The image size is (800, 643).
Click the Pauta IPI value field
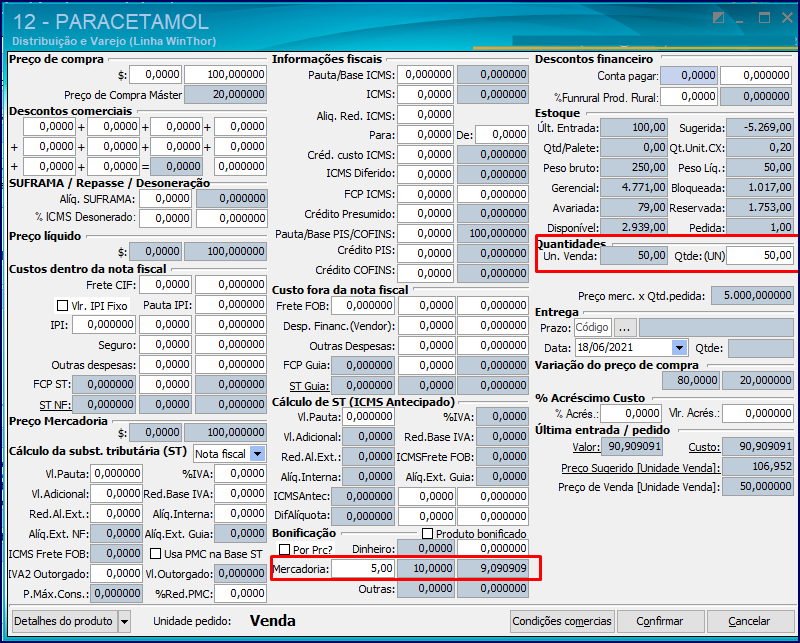[x=231, y=305]
